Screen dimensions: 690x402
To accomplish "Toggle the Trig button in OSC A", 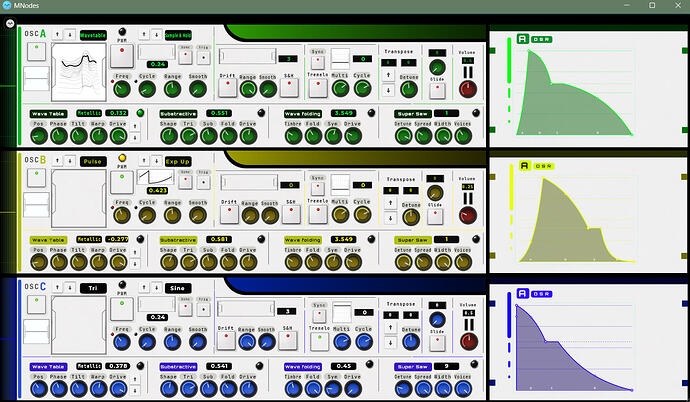I will pyautogui.click(x=203, y=58).
